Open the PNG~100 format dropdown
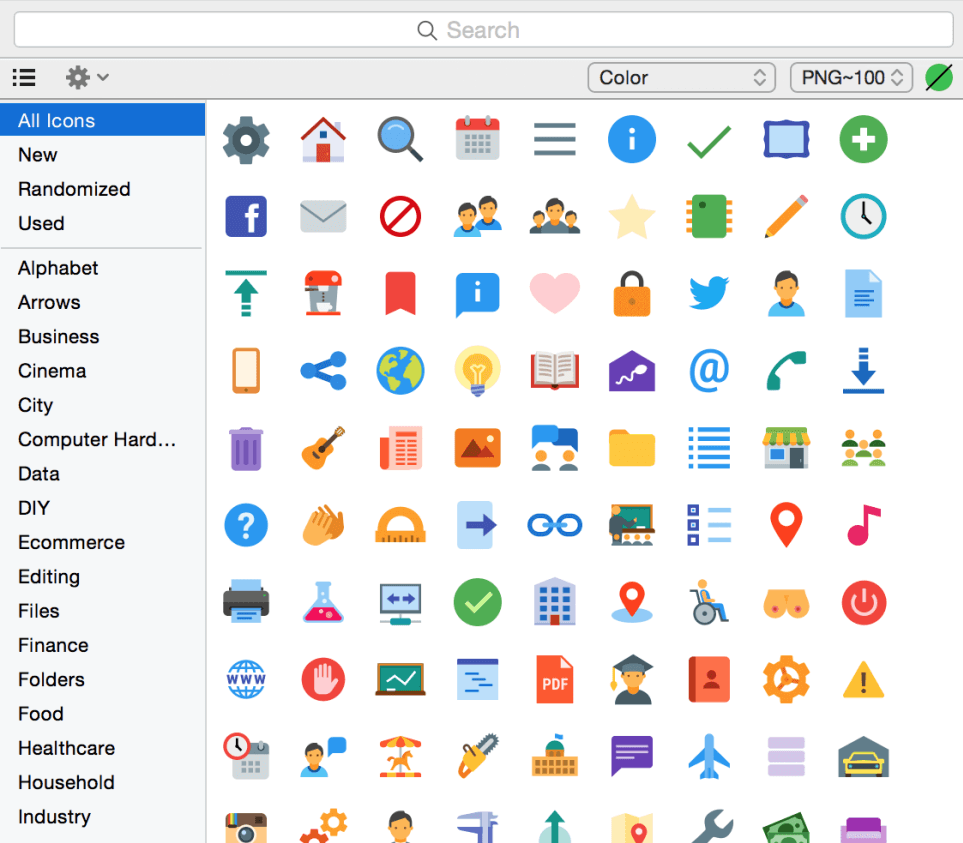 tap(850, 77)
